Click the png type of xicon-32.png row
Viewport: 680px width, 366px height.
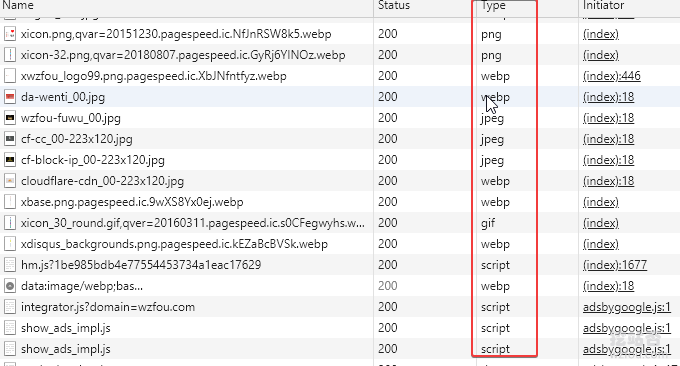[x=491, y=56]
